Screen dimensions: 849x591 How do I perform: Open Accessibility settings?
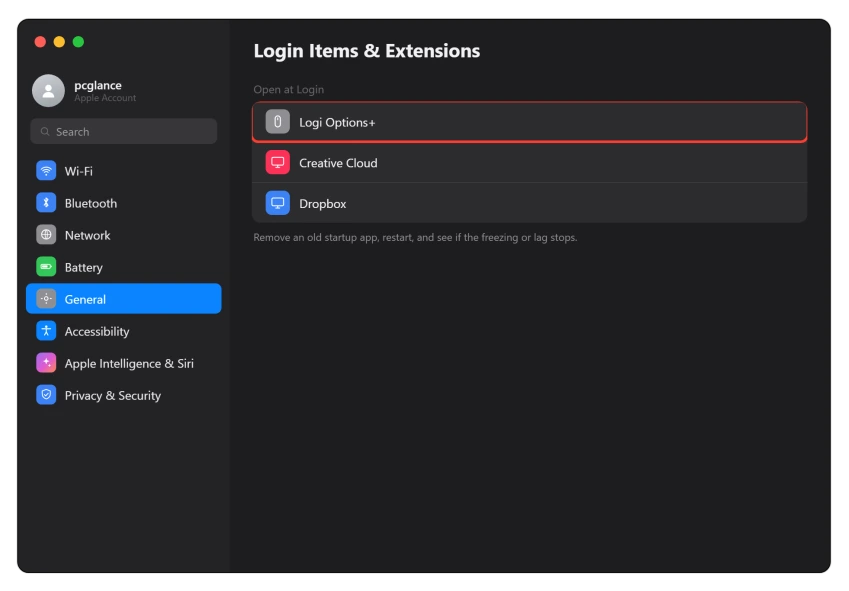pos(123,331)
